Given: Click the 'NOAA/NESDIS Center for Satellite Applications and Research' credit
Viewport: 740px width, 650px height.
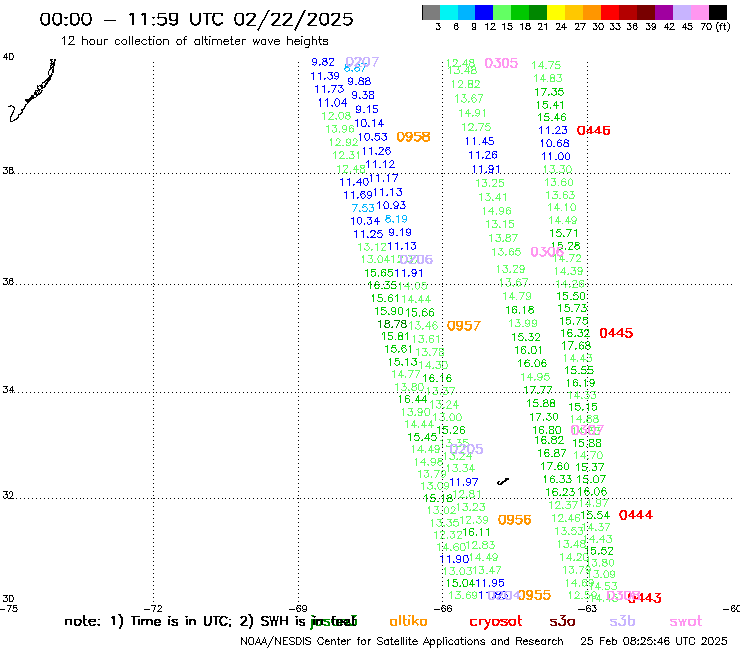Looking at the screenshot, I should coord(402,641).
